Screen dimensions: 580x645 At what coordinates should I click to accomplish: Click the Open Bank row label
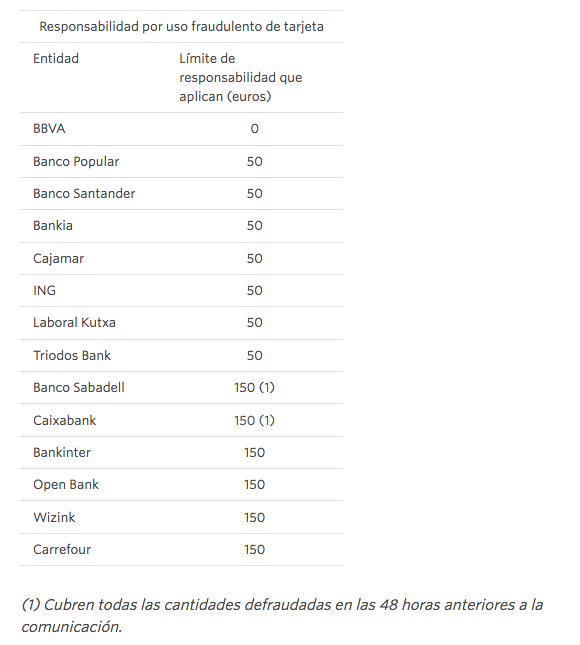pyautogui.click(x=66, y=485)
